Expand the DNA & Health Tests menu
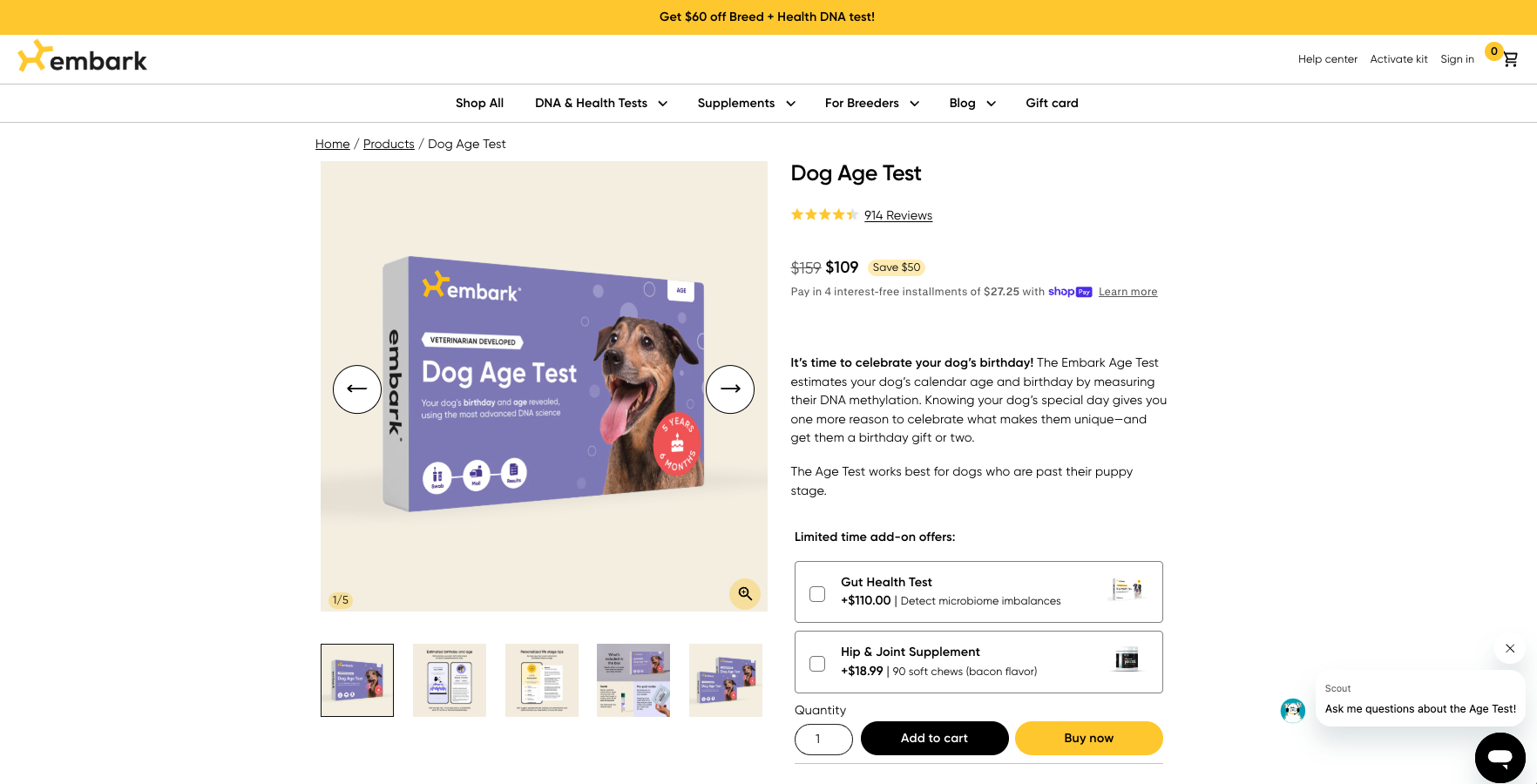The height and width of the screenshot is (784, 1537). click(x=601, y=103)
